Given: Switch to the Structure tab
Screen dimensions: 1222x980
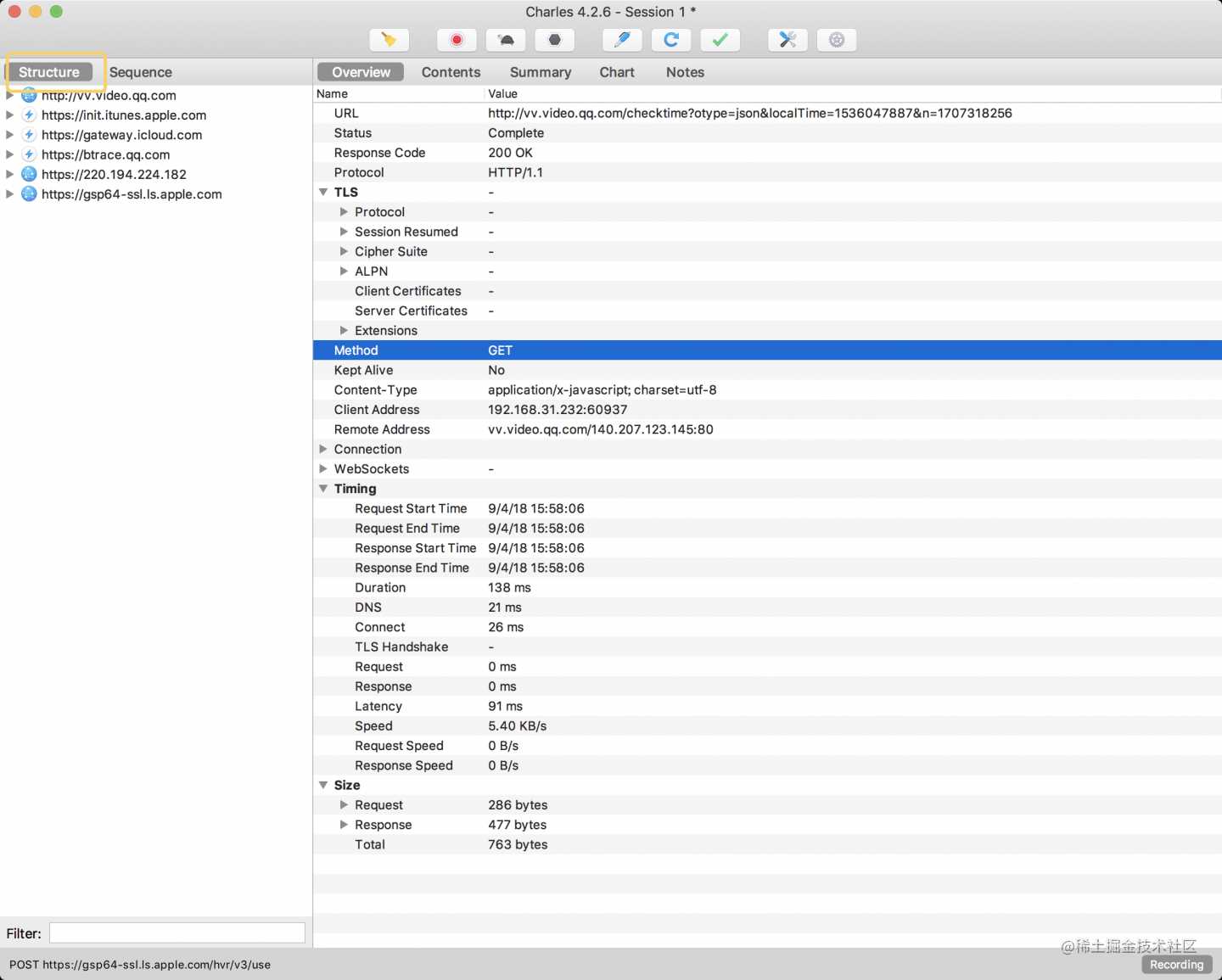Looking at the screenshot, I should 49,72.
